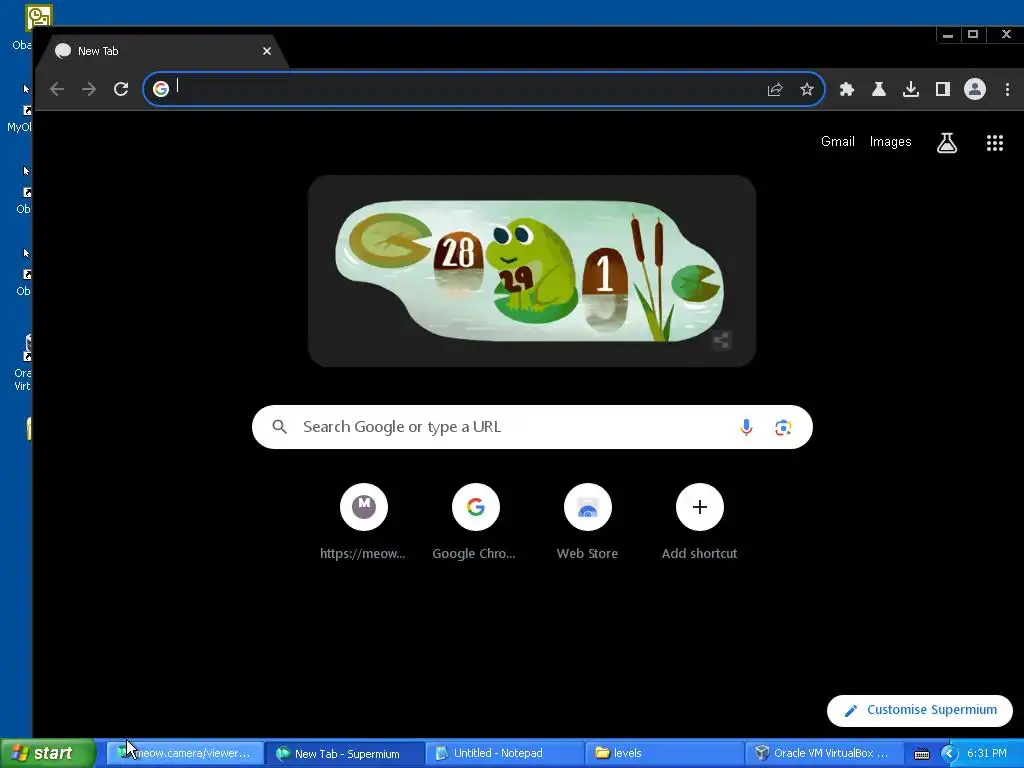Screen dimensions: 1024x768
Task: Reload the current page
Action: 121,89
